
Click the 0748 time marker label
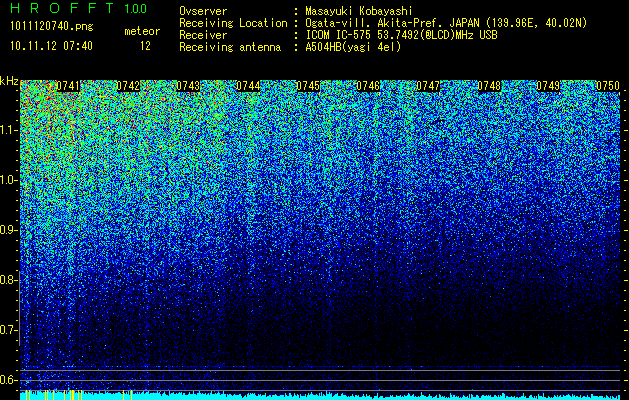[x=489, y=86]
